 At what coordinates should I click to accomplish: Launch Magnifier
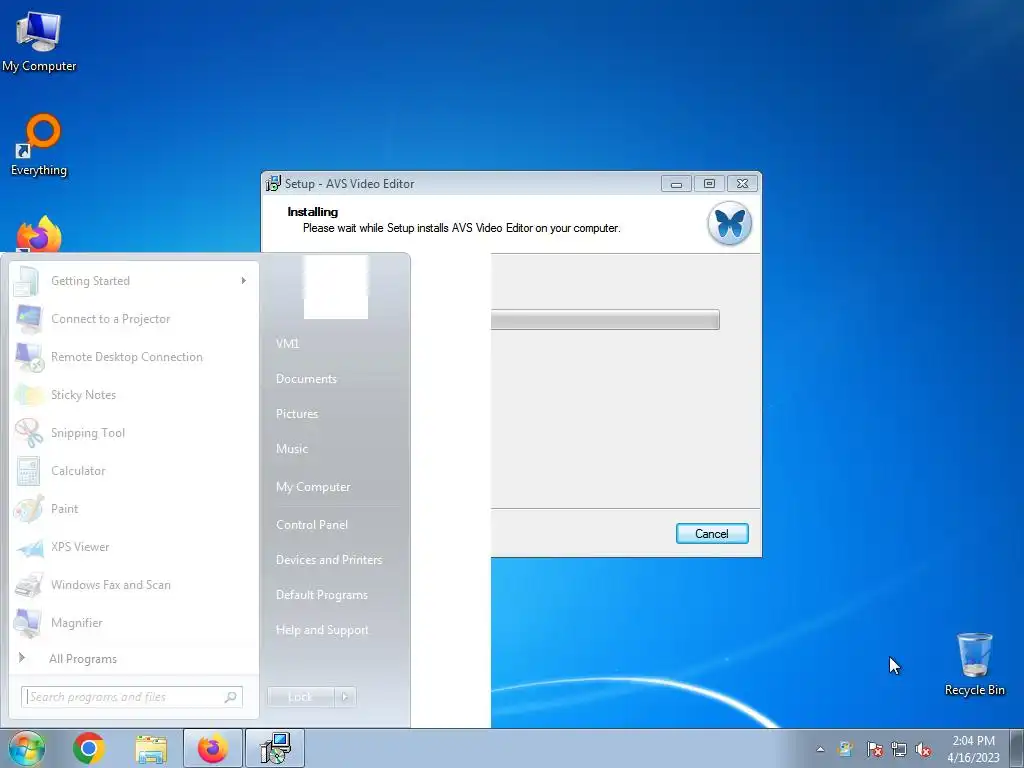click(134, 622)
